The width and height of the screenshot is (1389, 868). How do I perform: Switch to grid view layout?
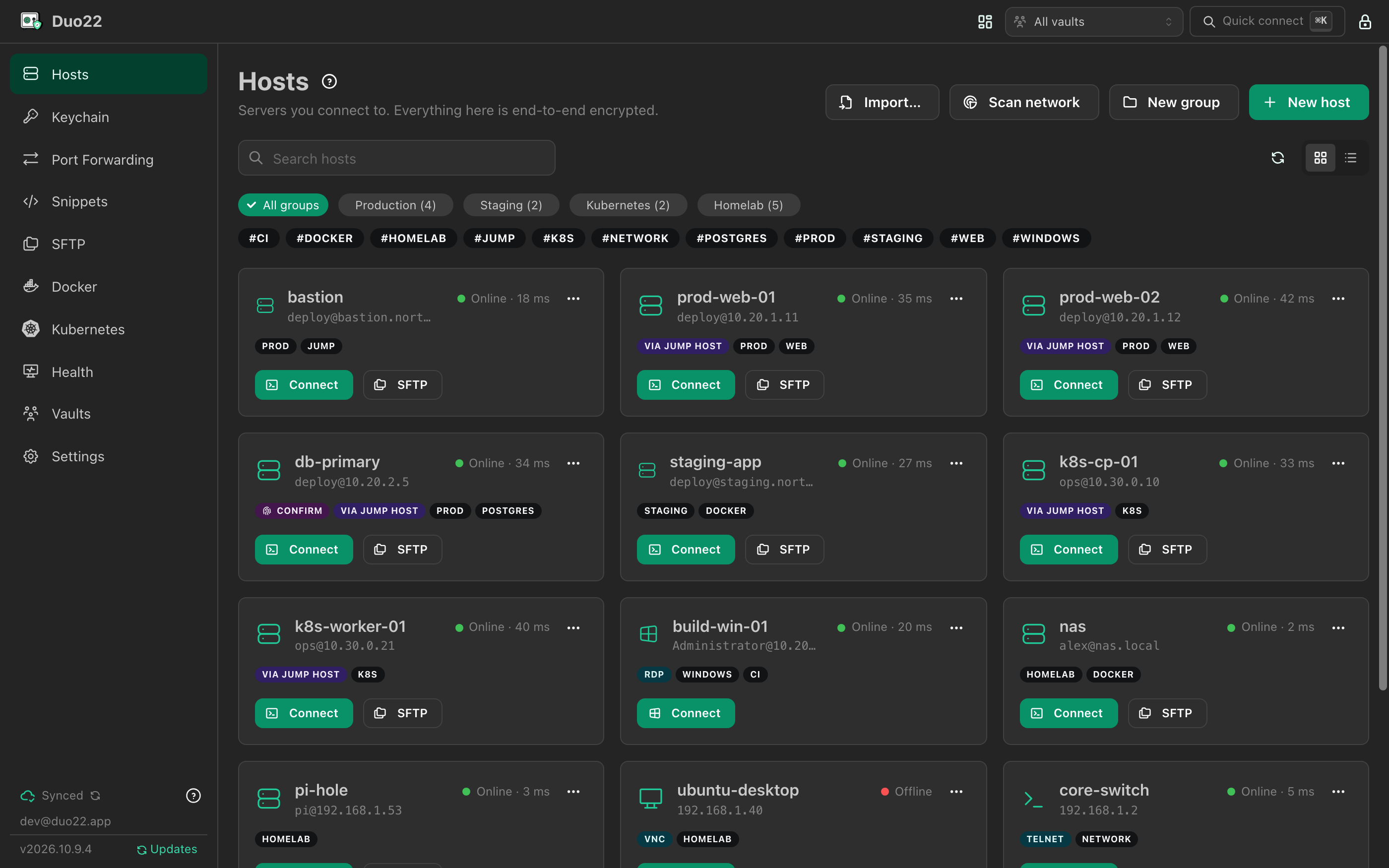[x=1320, y=158]
